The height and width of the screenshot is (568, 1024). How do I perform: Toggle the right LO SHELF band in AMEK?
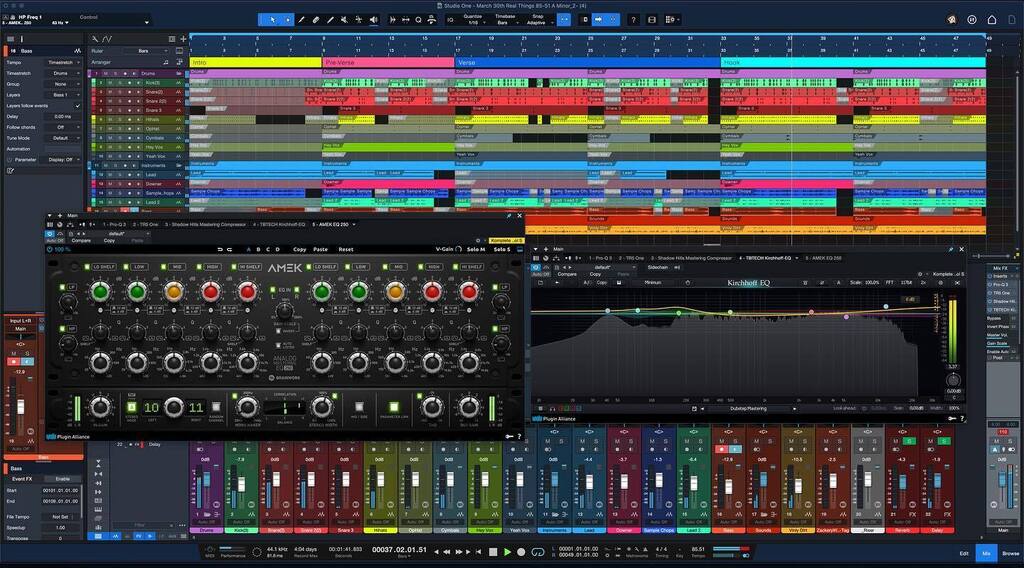310,266
